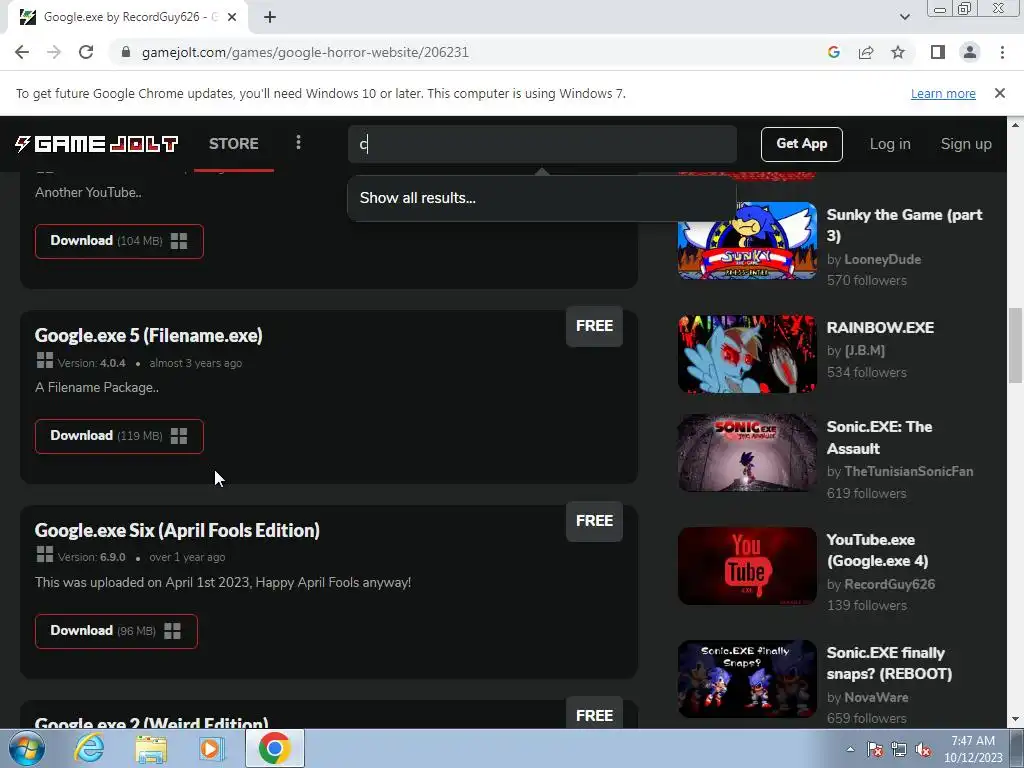The width and height of the screenshot is (1024, 768).
Task: Open Chrome's three-dot settings menu
Action: (1002, 52)
